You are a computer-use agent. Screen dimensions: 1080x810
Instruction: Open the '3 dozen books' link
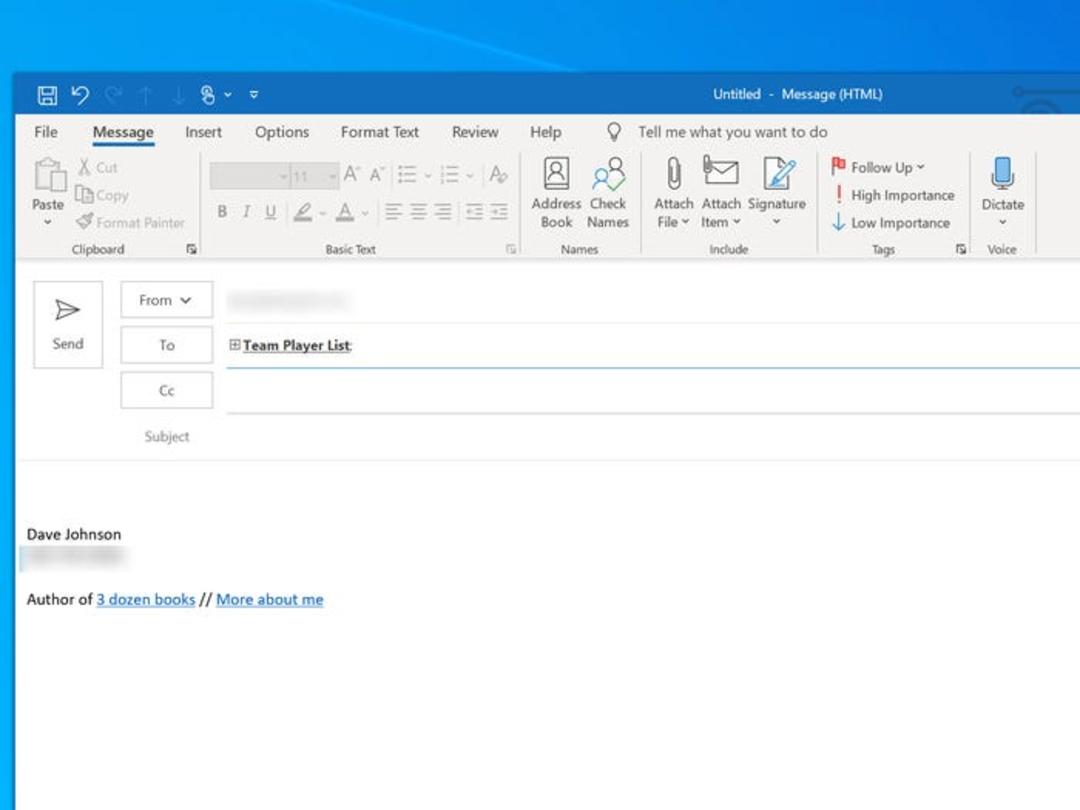click(145, 599)
